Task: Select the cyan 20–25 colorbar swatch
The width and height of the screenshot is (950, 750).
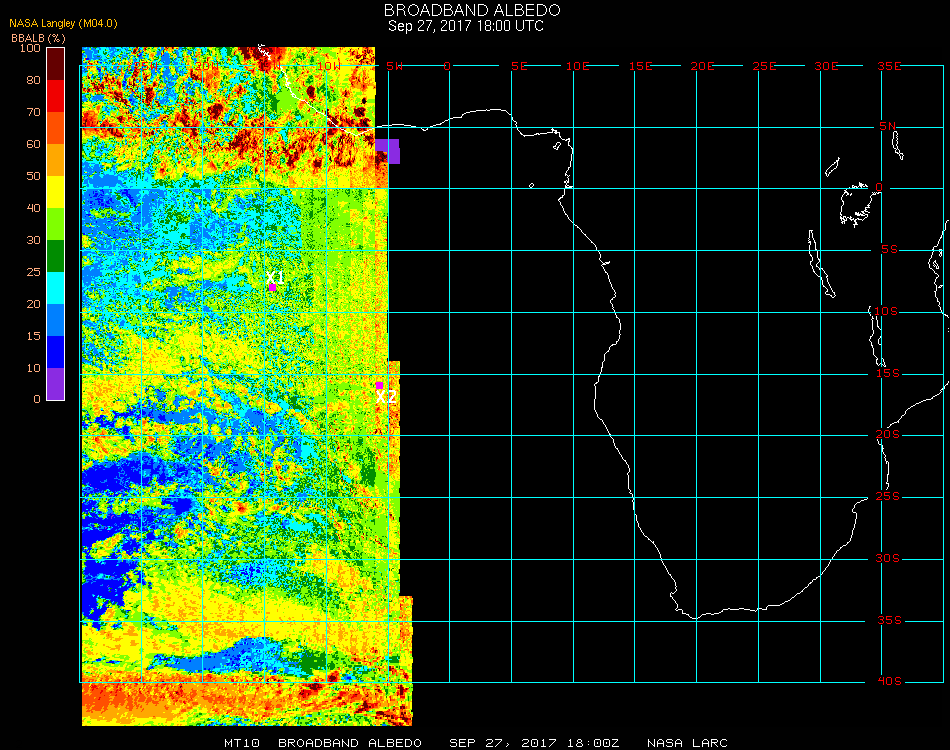Action: click(x=56, y=288)
